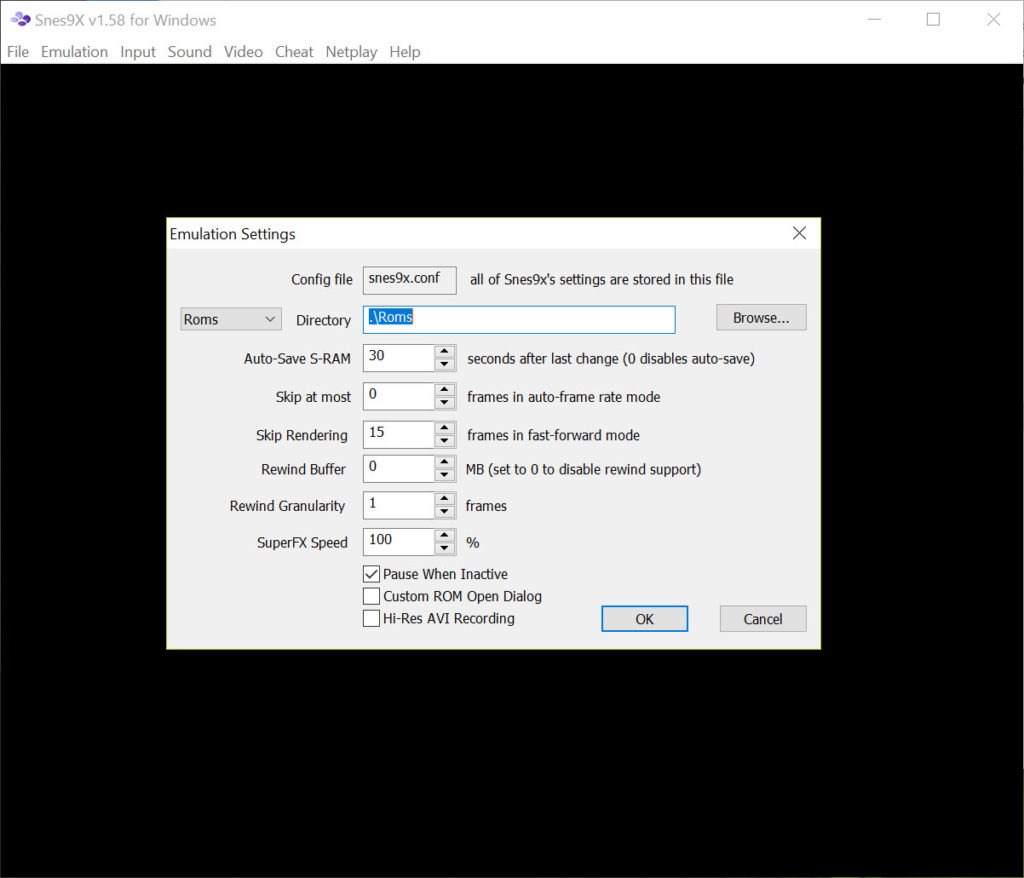
Task: Click the Directory path input field
Action: pos(519,319)
